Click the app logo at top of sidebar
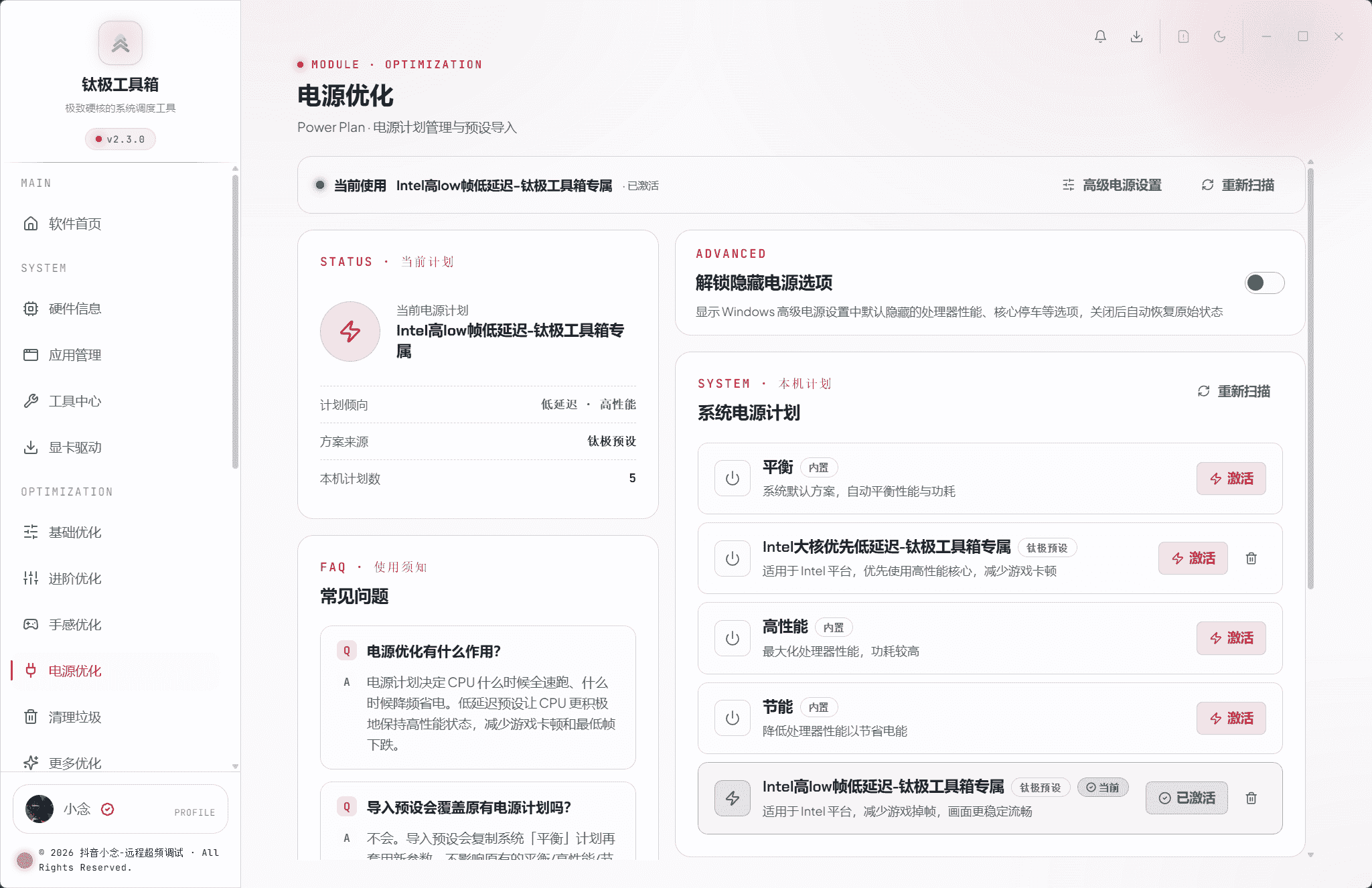Image resolution: width=1372 pixels, height=888 pixels. point(121,44)
